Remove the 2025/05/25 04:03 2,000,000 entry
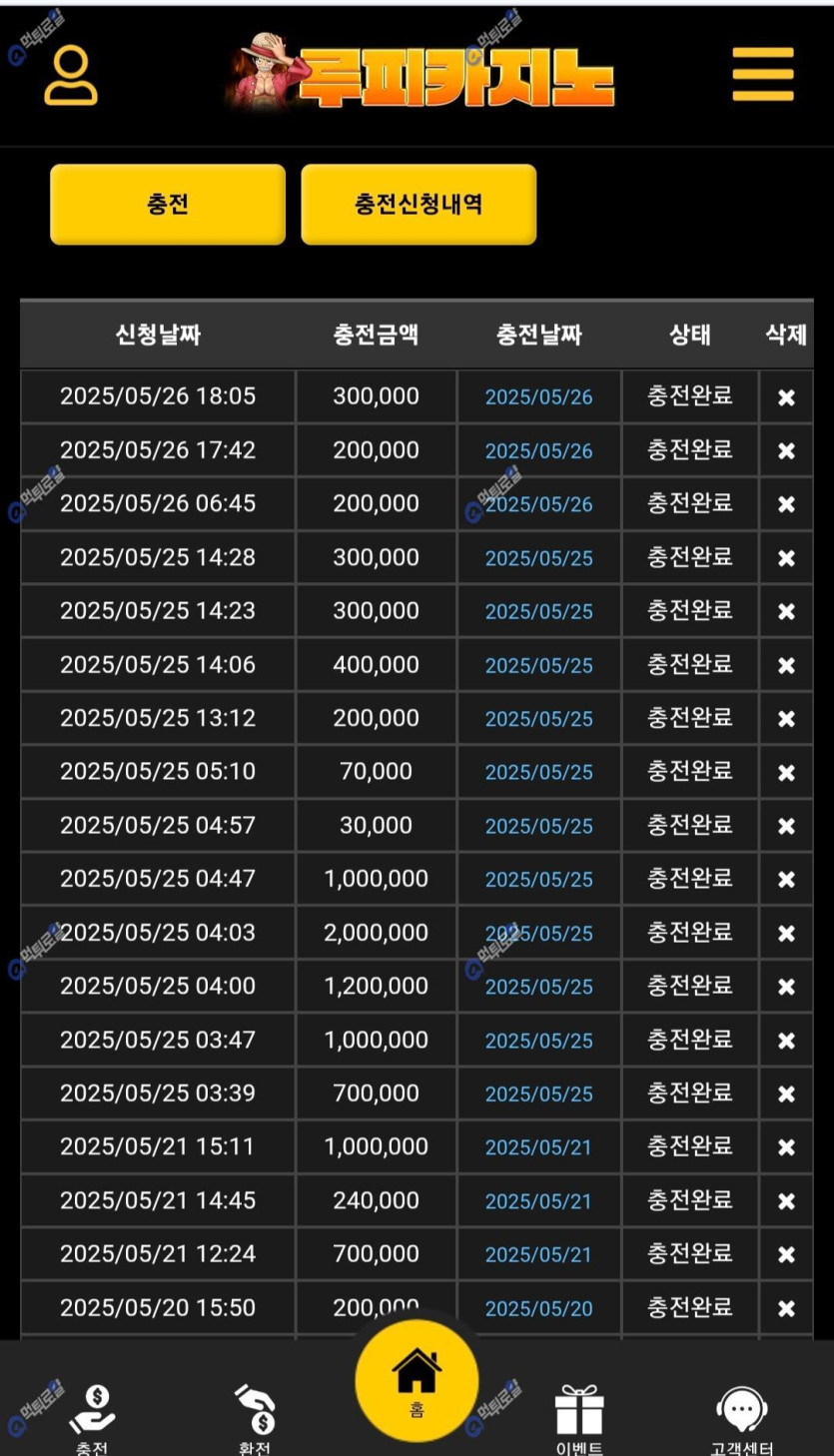The image size is (834, 1456). pos(786,934)
